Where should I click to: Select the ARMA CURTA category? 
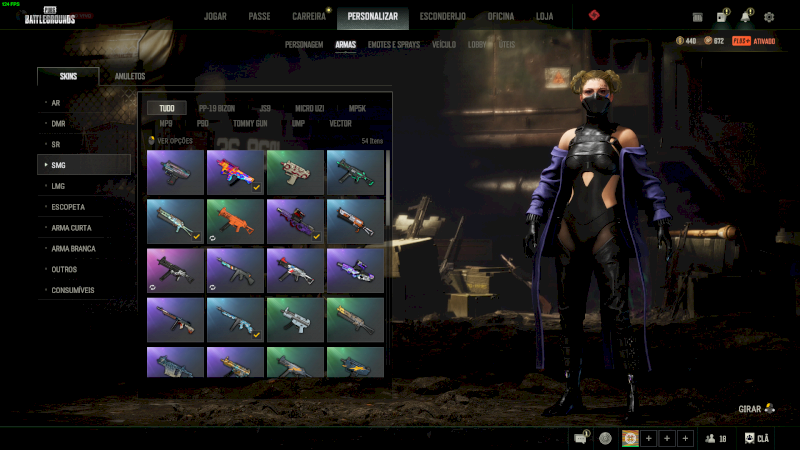coord(84,228)
